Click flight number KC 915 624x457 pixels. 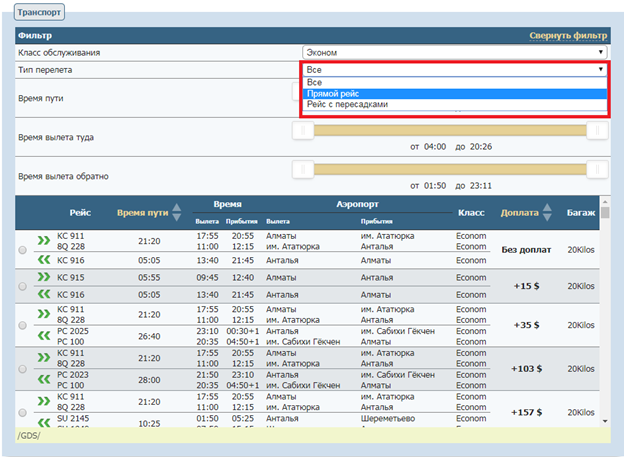coord(70,277)
